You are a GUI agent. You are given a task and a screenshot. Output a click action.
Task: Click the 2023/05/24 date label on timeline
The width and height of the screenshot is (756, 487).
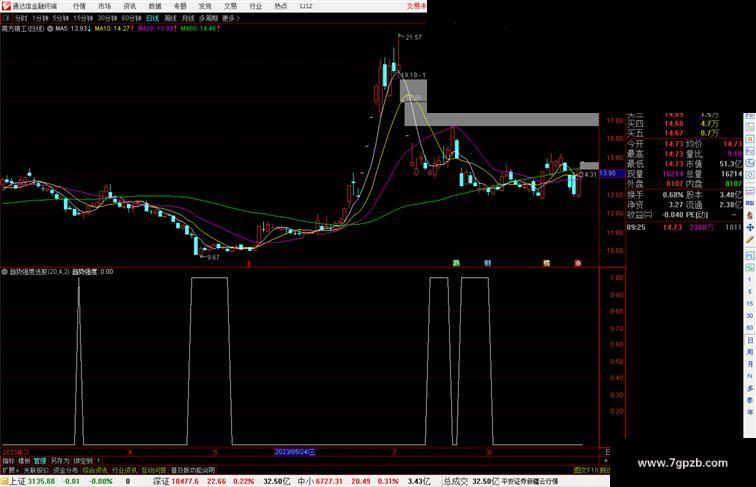pos(295,452)
